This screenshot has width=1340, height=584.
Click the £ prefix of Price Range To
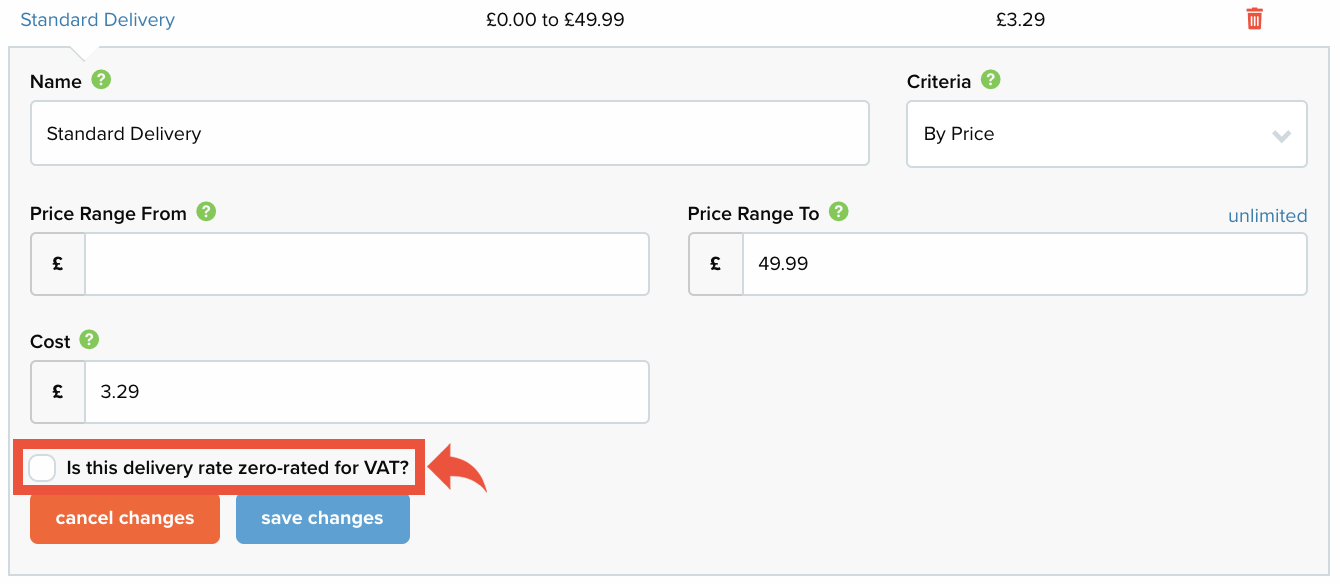(716, 264)
